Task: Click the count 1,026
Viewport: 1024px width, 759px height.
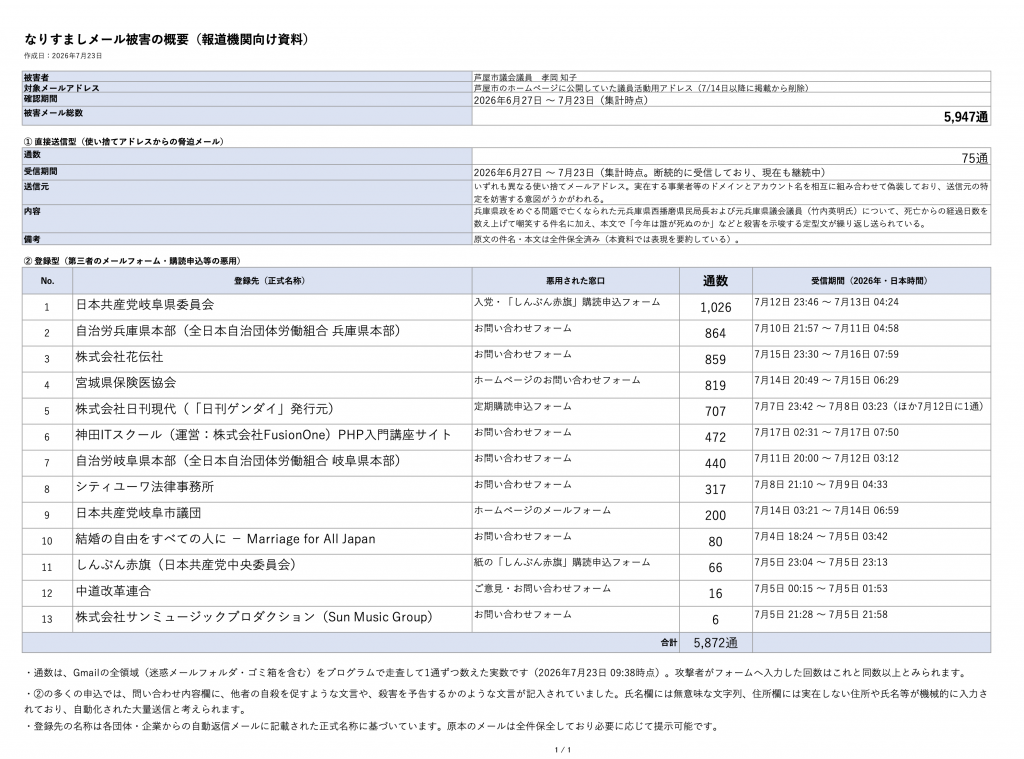Action: click(x=715, y=307)
